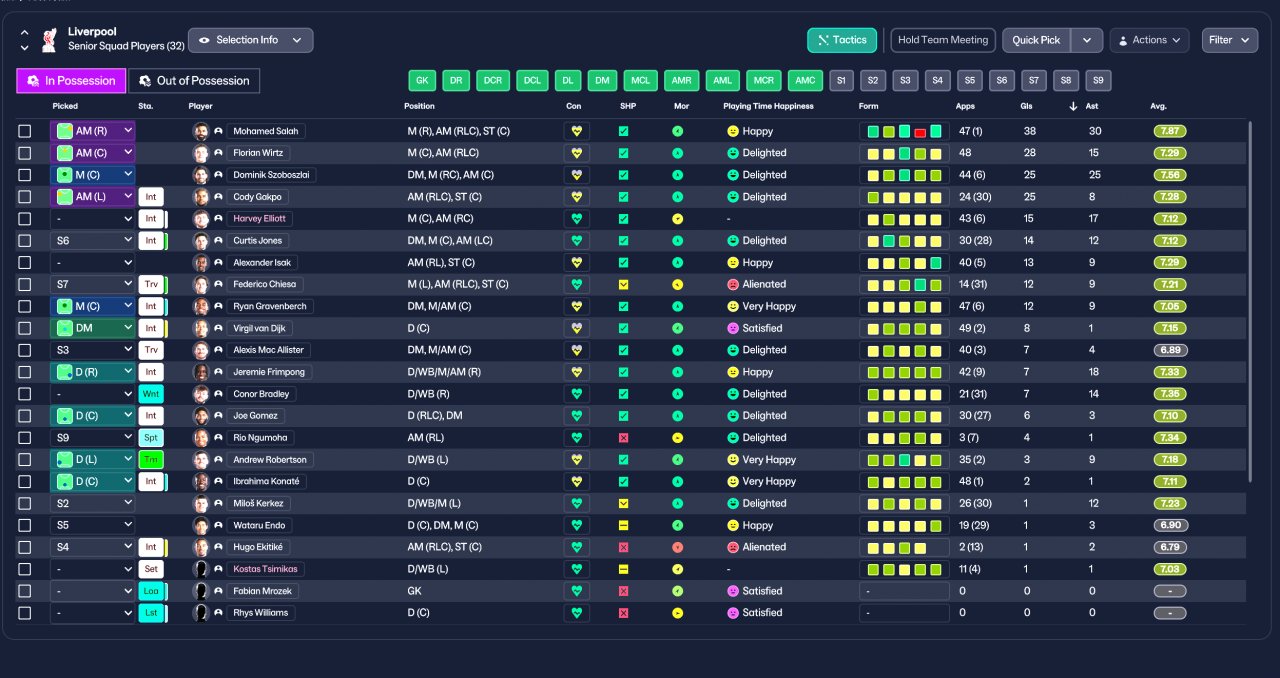1280x678 pixels.
Task: Click Andrew Robertson's Trn status badge
Action: 151,460
